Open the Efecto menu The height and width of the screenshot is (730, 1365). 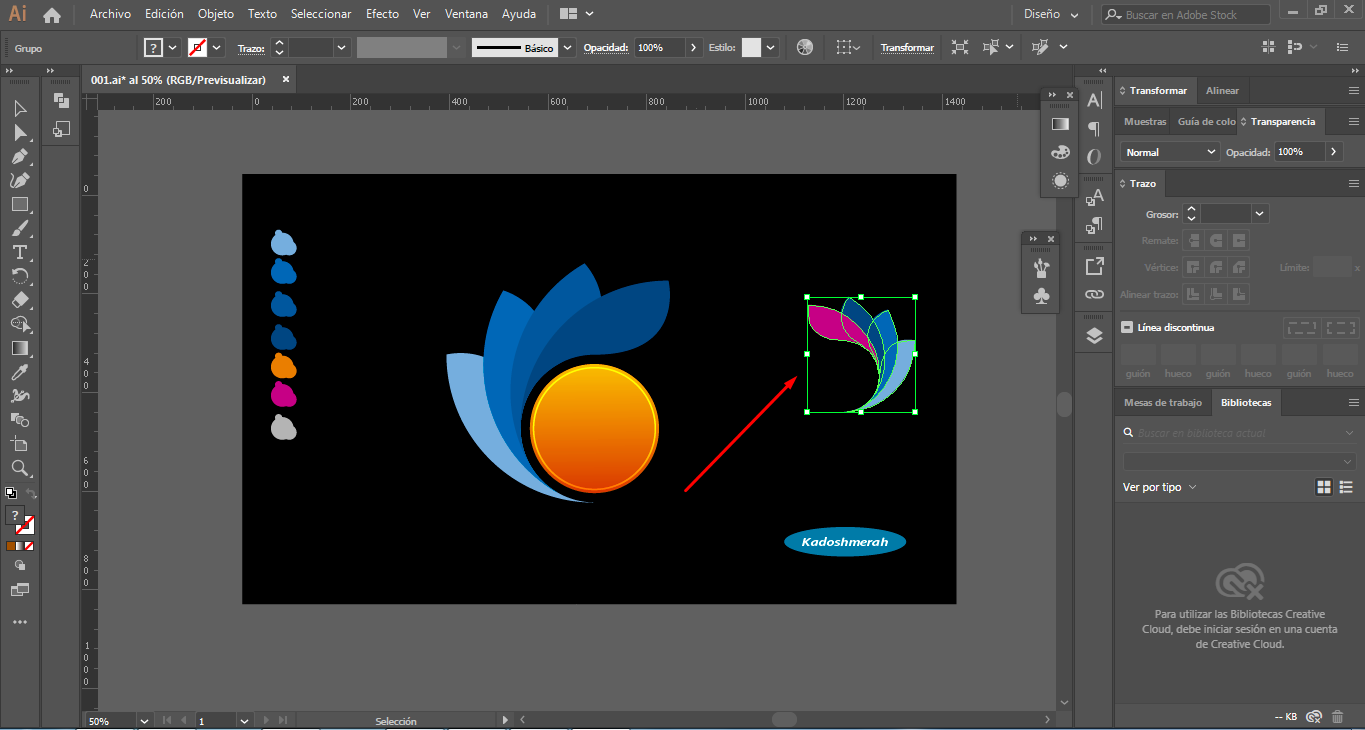click(382, 14)
